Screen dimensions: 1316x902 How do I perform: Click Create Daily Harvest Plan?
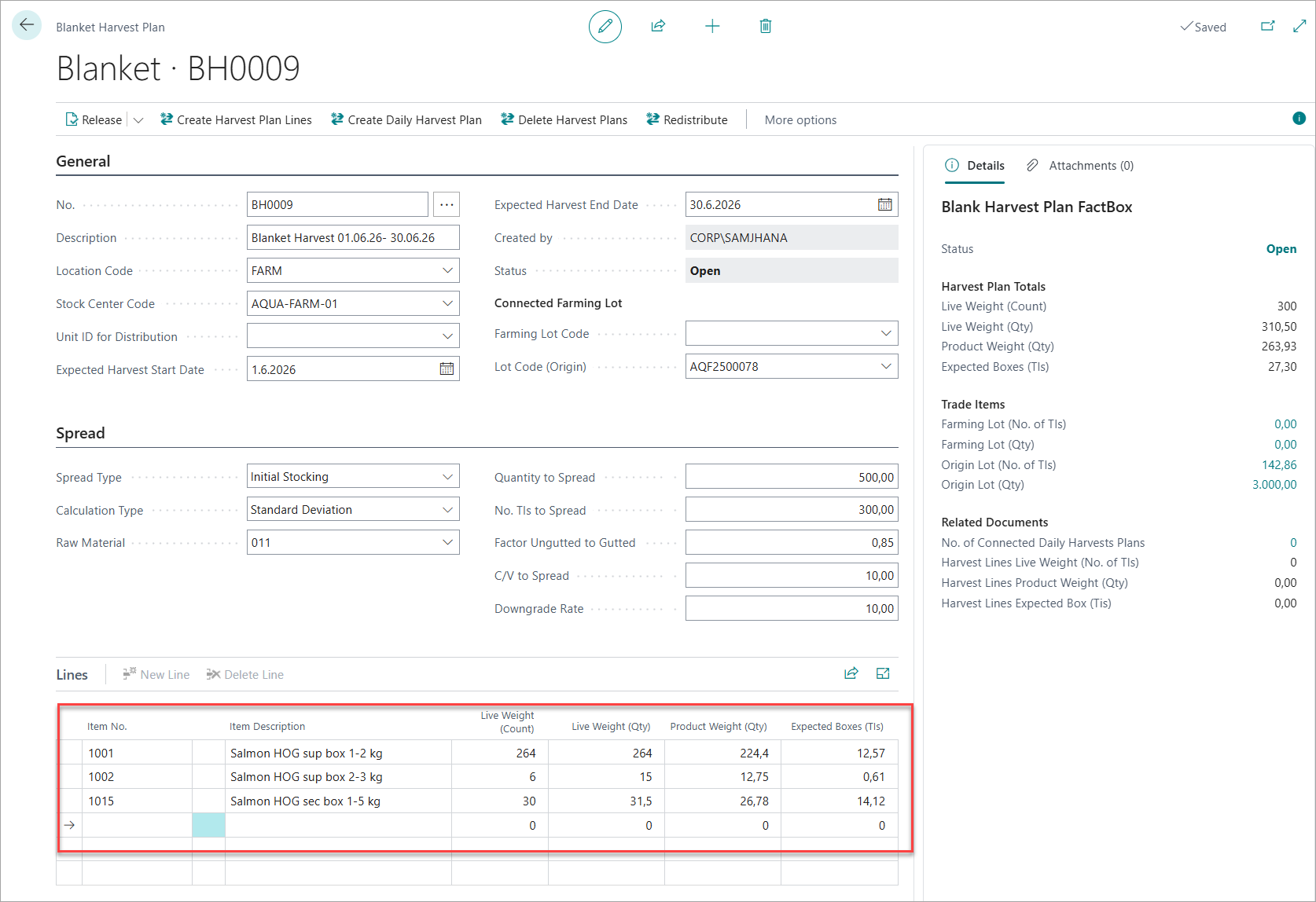pos(406,120)
